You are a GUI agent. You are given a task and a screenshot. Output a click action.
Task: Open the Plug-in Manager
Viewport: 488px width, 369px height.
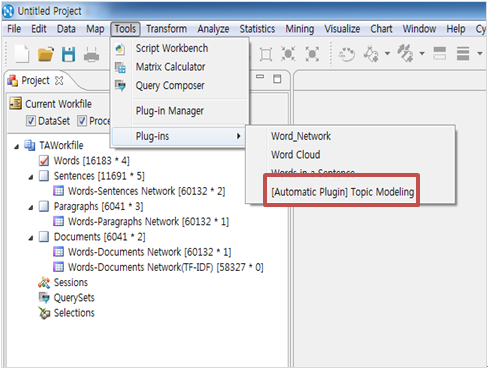click(169, 111)
